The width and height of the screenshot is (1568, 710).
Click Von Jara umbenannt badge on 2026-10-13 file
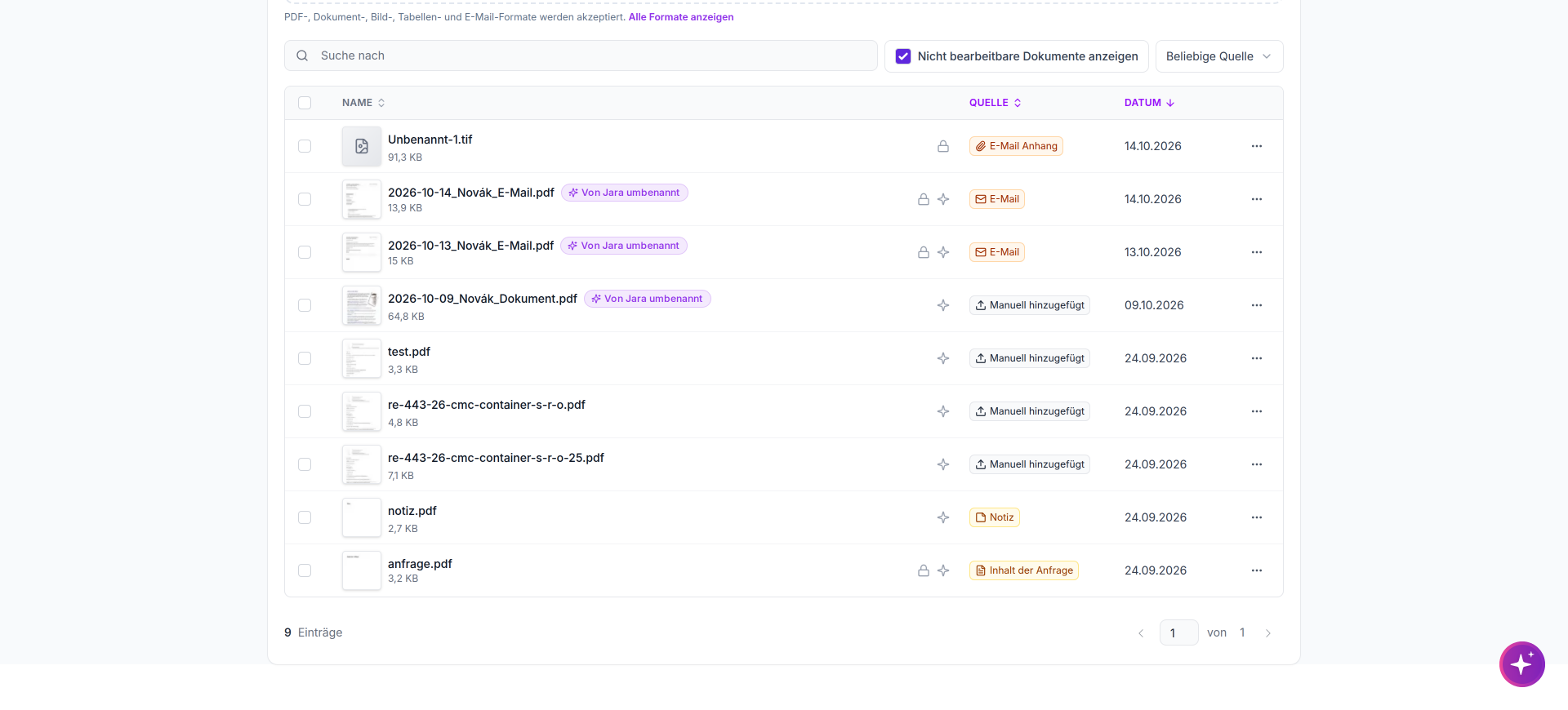tap(624, 246)
